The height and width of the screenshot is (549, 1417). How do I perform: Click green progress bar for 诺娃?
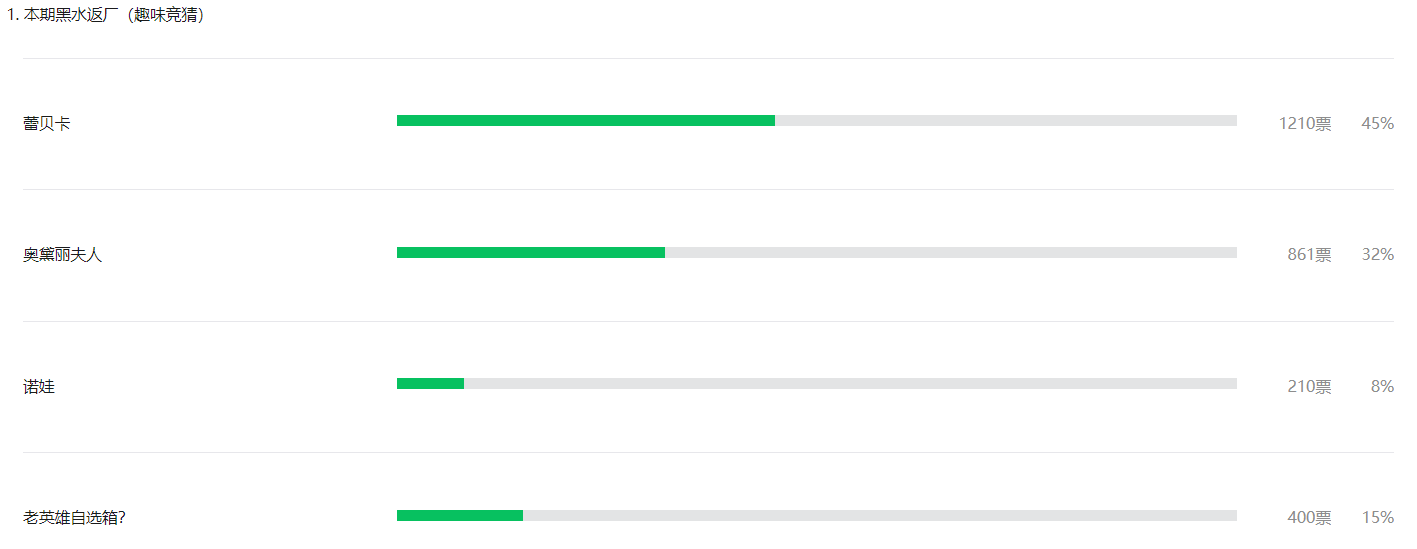[430, 384]
